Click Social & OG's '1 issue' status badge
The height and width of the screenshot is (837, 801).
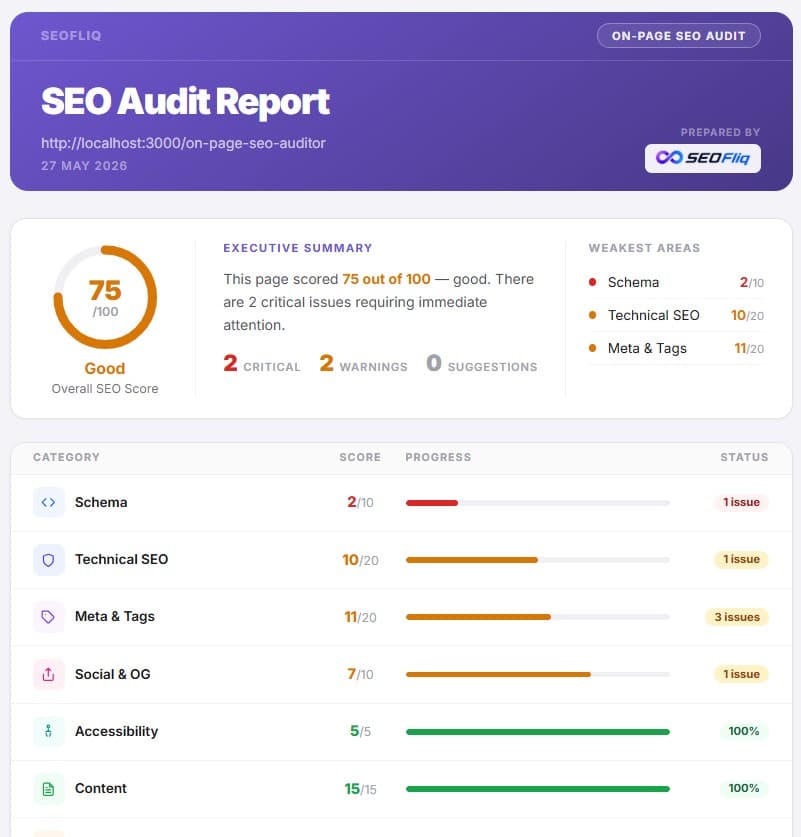(x=741, y=674)
